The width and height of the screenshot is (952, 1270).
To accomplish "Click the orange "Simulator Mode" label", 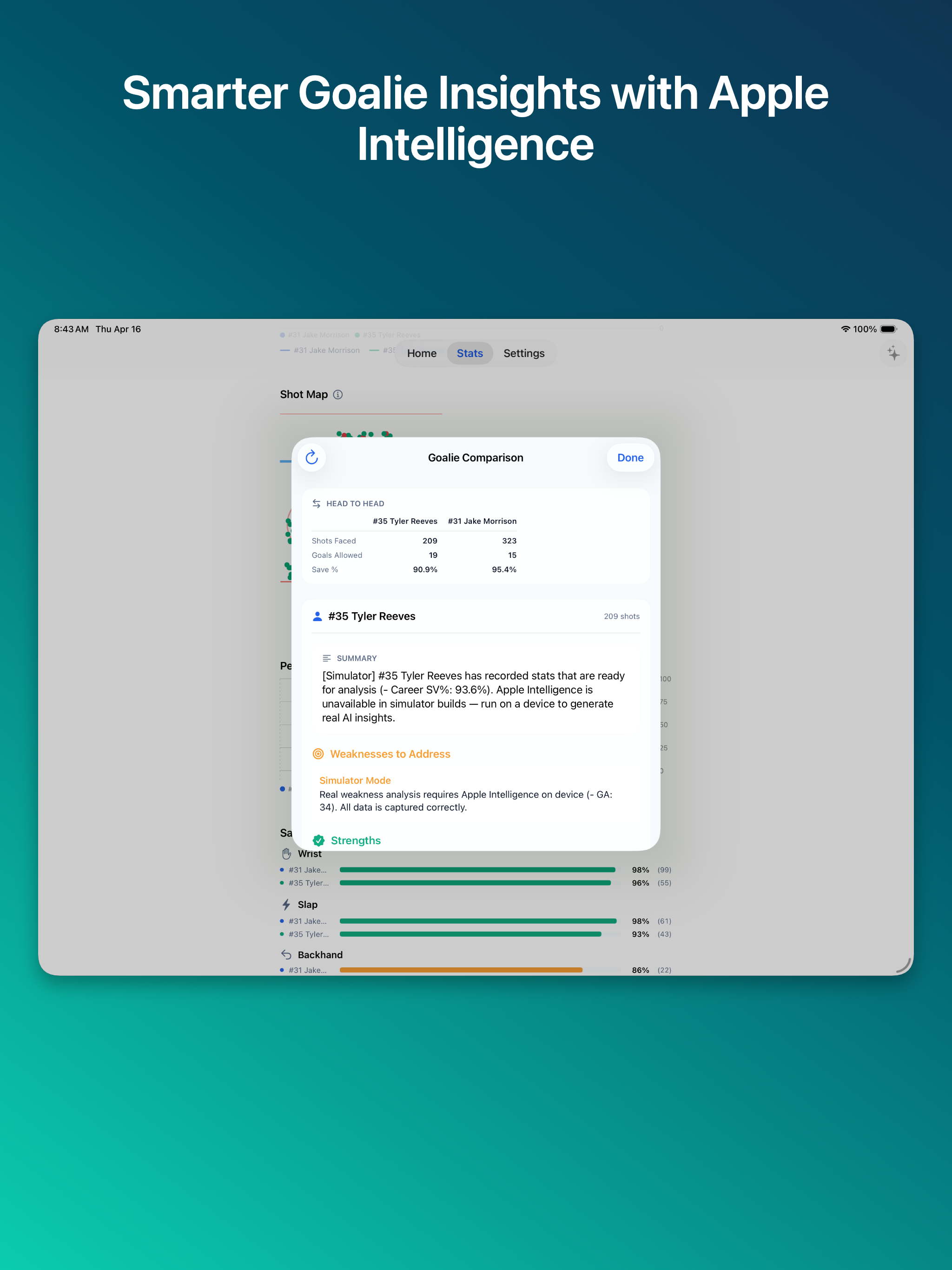I will pyautogui.click(x=355, y=780).
